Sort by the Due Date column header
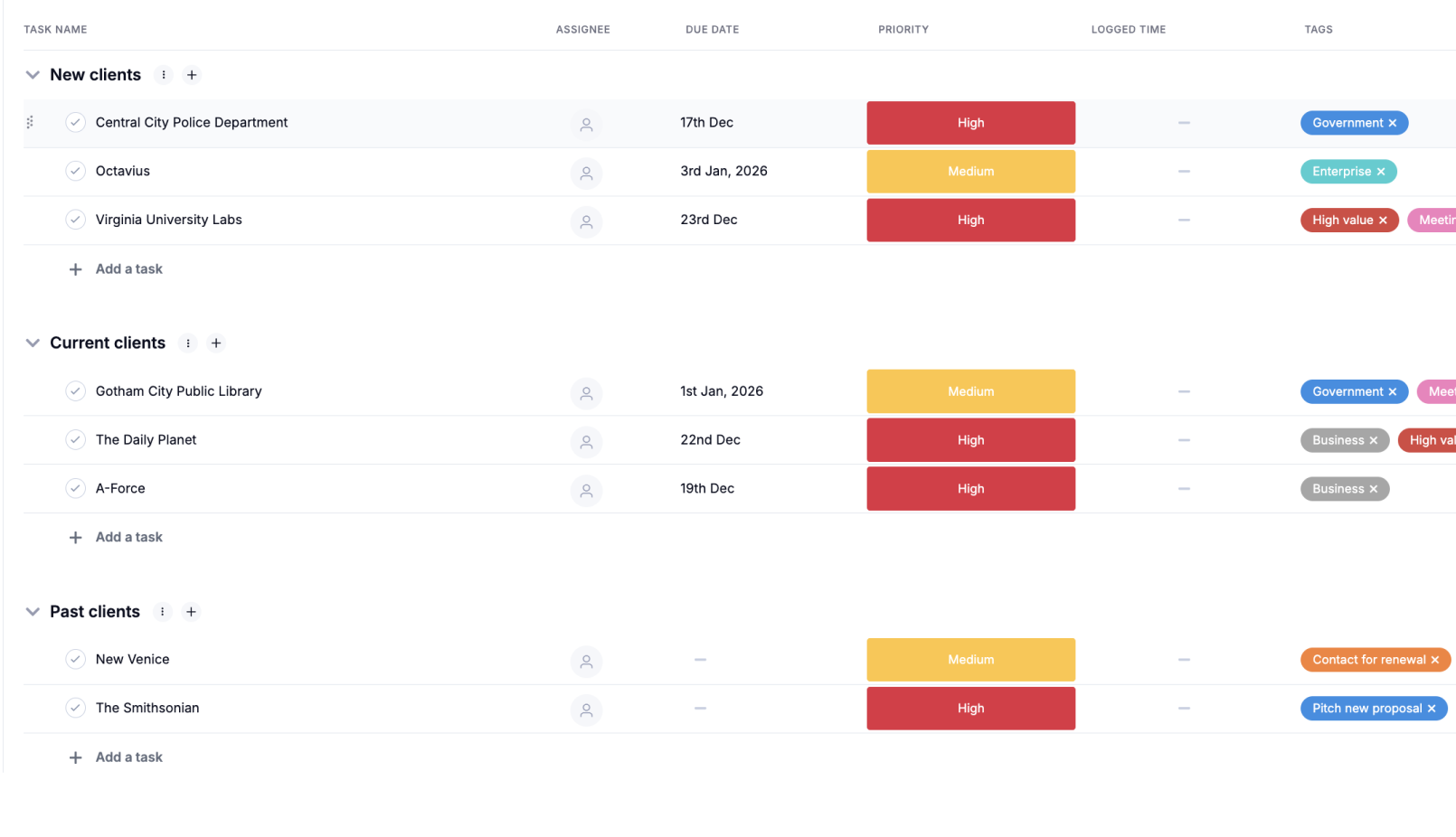 pyautogui.click(x=712, y=30)
